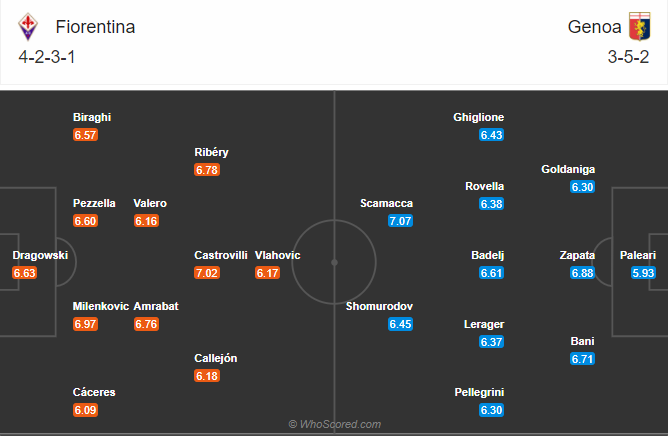Click Cáceres's 6.09 rating badge
This screenshot has width=669, height=436.
click(x=85, y=410)
